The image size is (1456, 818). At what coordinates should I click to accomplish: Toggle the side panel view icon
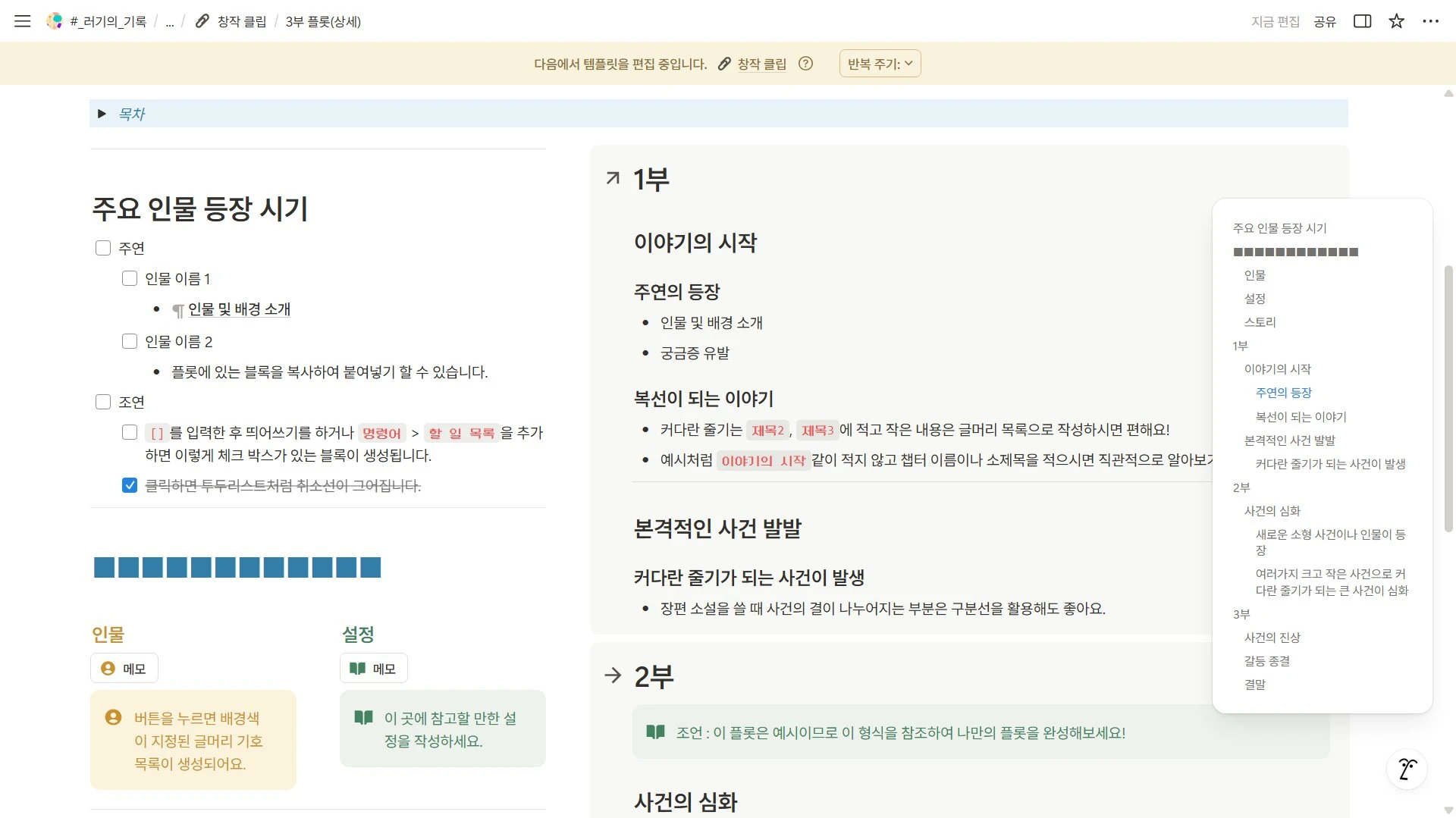(1362, 21)
